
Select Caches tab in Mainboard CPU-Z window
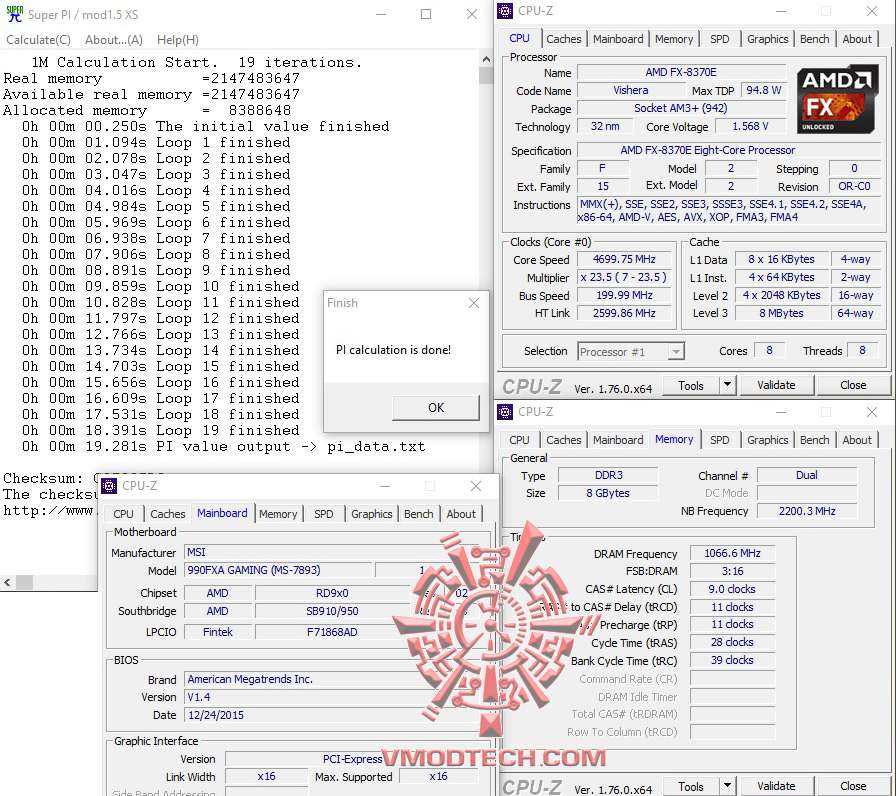coord(167,514)
